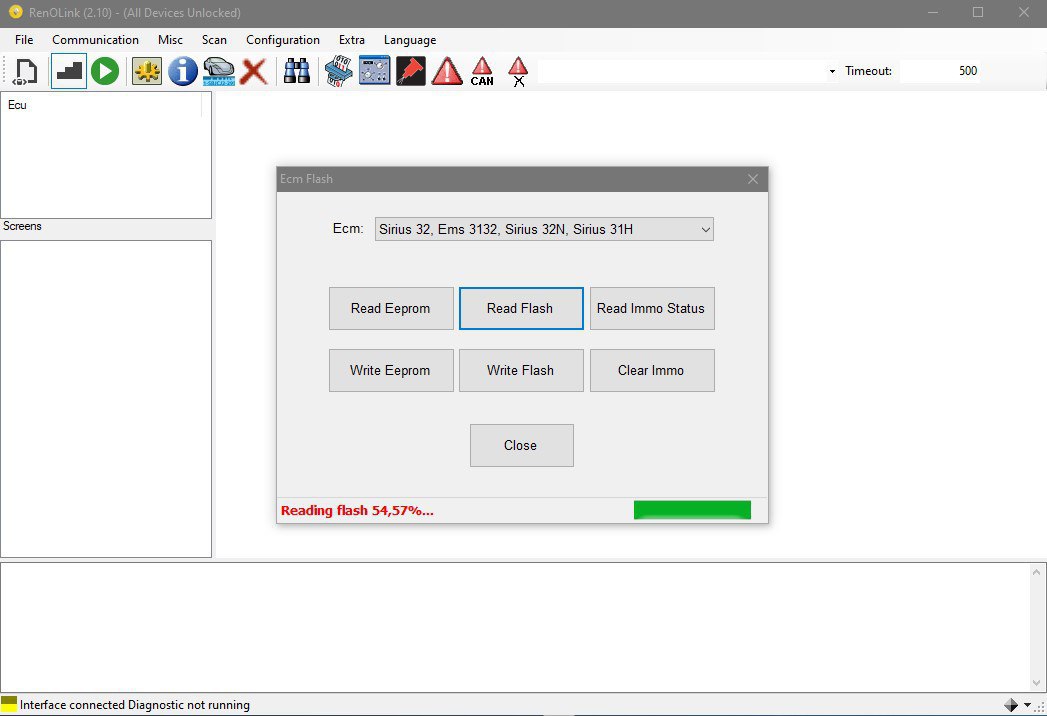Expand the toolbar combo box arrow
Viewport: 1047px width, 716px height.
(x=832, y=71)
